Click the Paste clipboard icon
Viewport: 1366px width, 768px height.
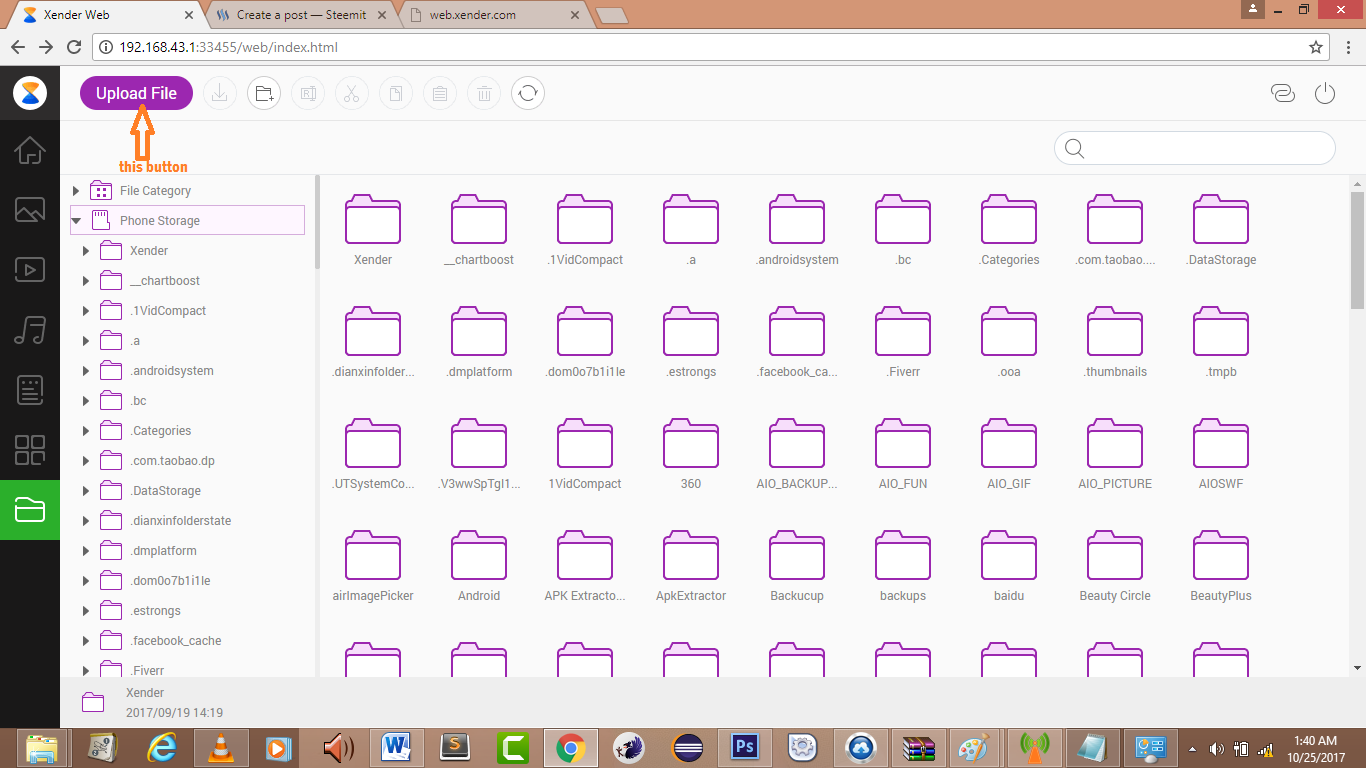[x=440, y=94]
